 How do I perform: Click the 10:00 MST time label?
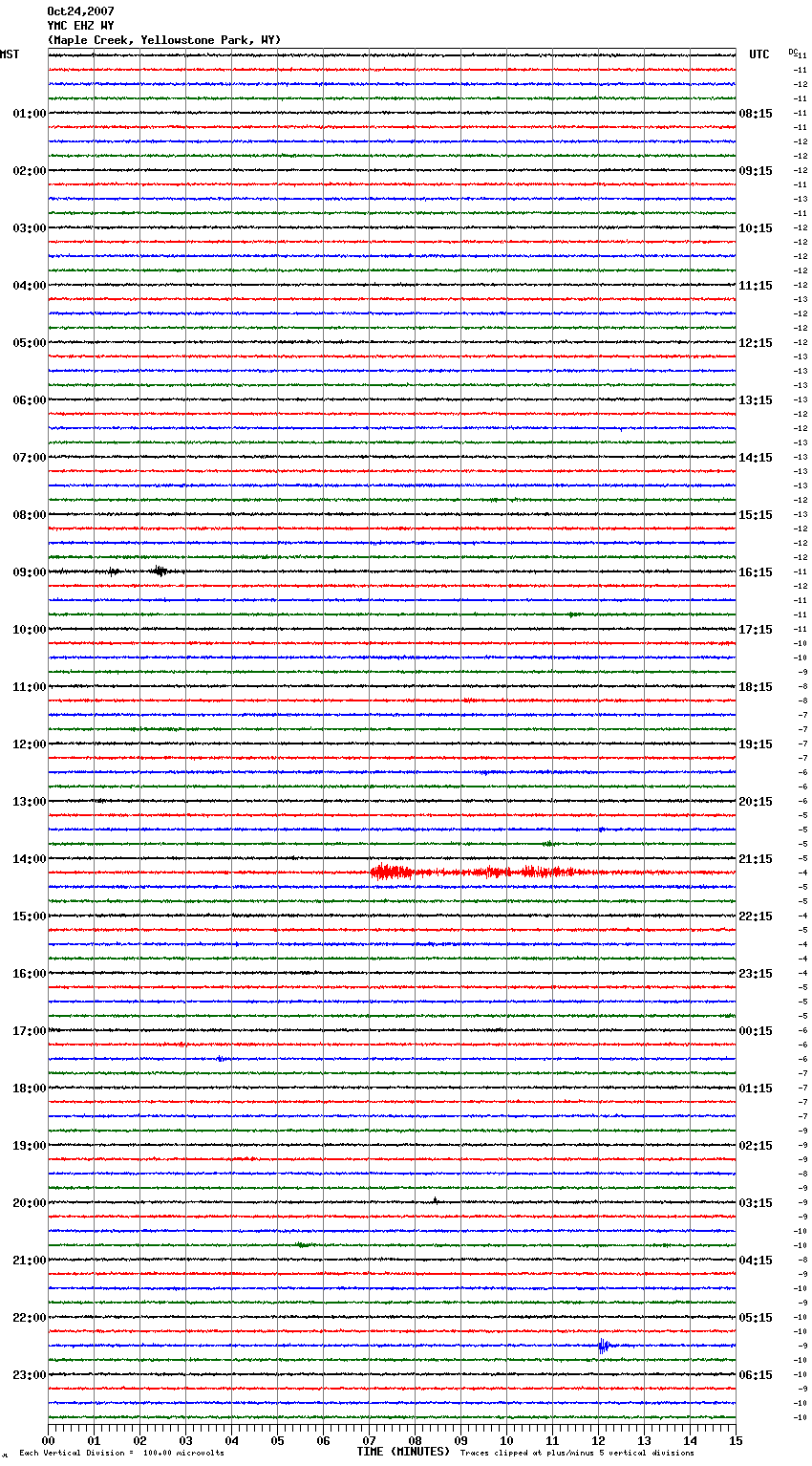[x=30, y=630]
